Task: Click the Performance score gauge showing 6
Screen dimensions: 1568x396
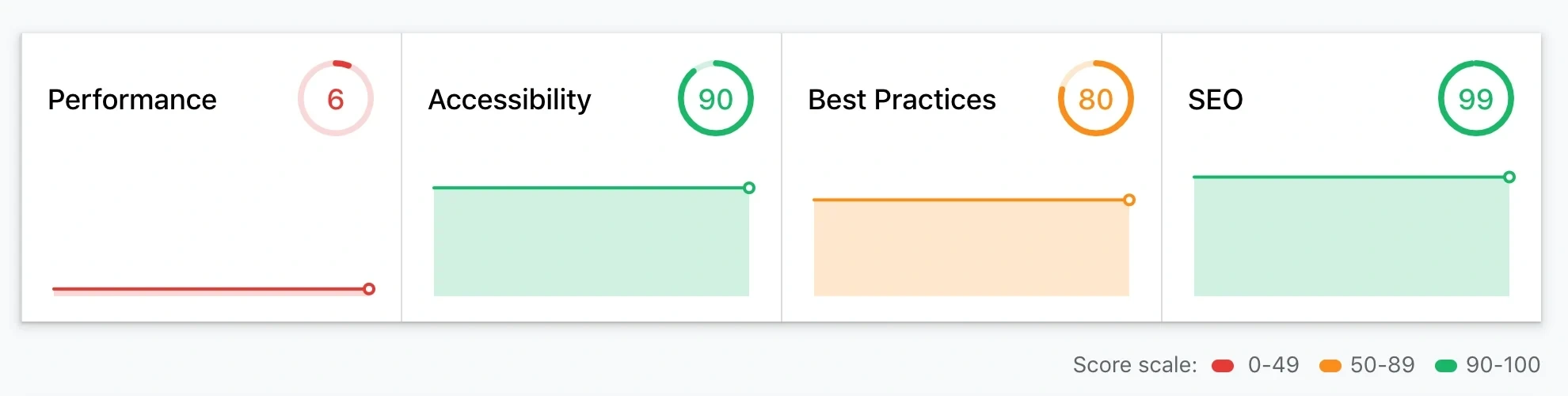Action: click(x=336, y=99)
